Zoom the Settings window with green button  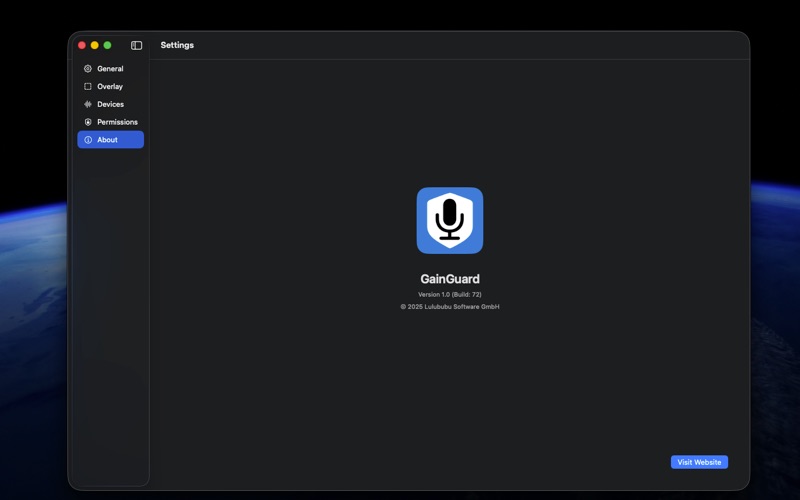[x=107, y=45]
